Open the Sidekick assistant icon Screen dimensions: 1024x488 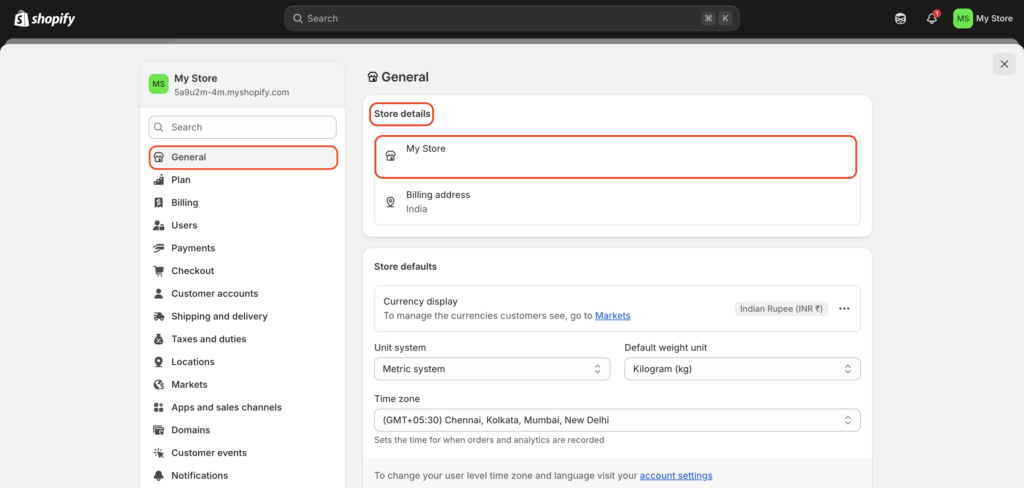point(901,18)
